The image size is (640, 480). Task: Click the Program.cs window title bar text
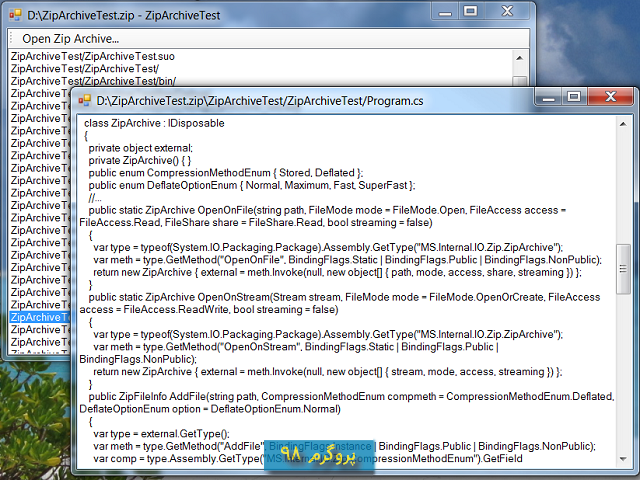coord(260,100)
